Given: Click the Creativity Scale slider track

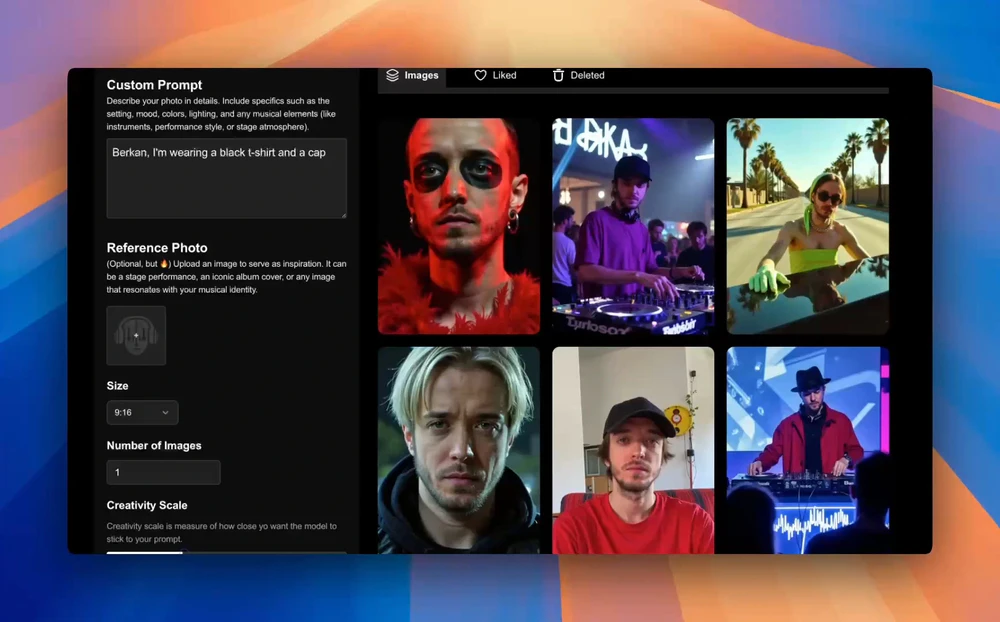Looking at the screenshot, I should pyautogui.click(x=226, y=551).
